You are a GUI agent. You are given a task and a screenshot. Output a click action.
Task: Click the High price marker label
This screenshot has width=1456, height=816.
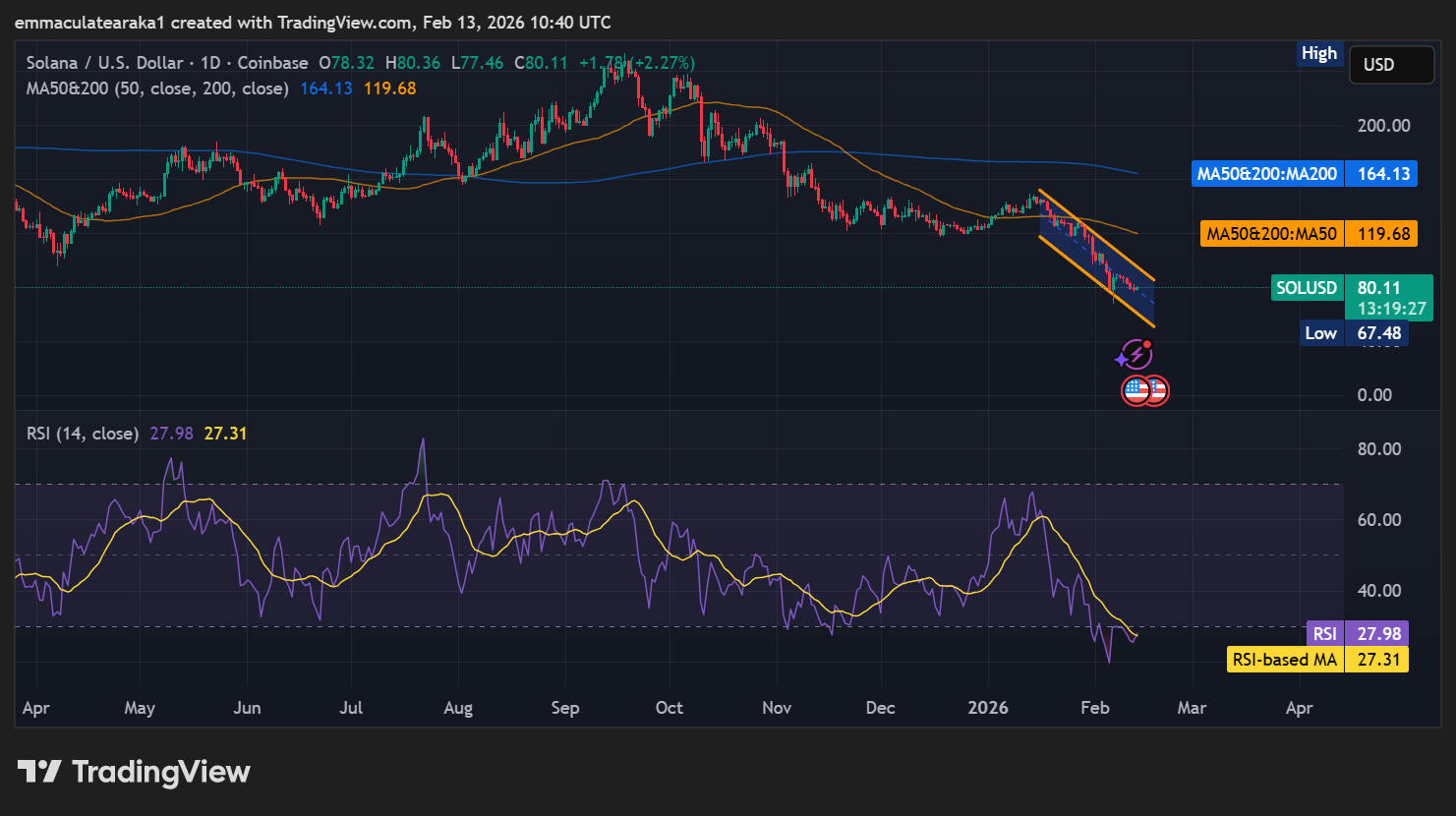click(1318, 53)
